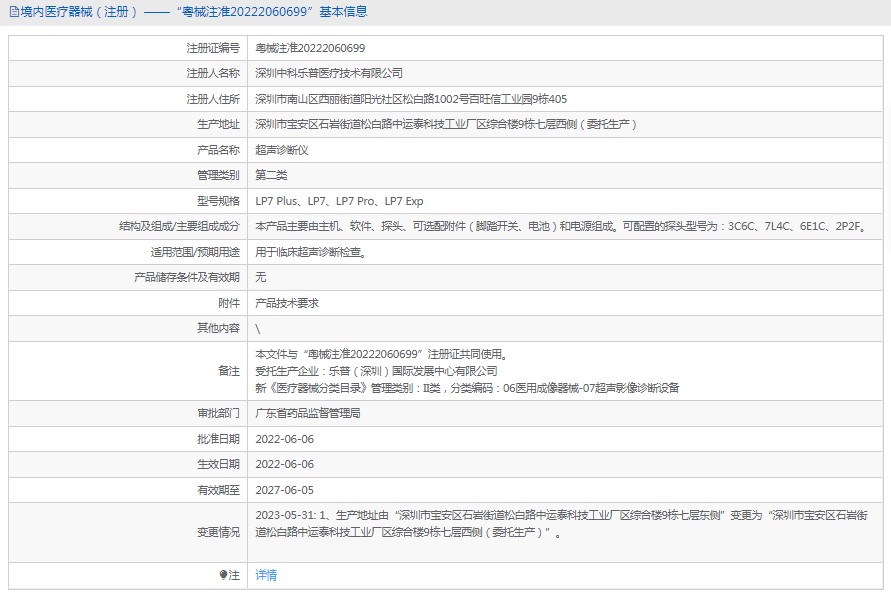Screen dimensions: 891x596
Task: Click the 附件 label cell
Action: point(128,303)
